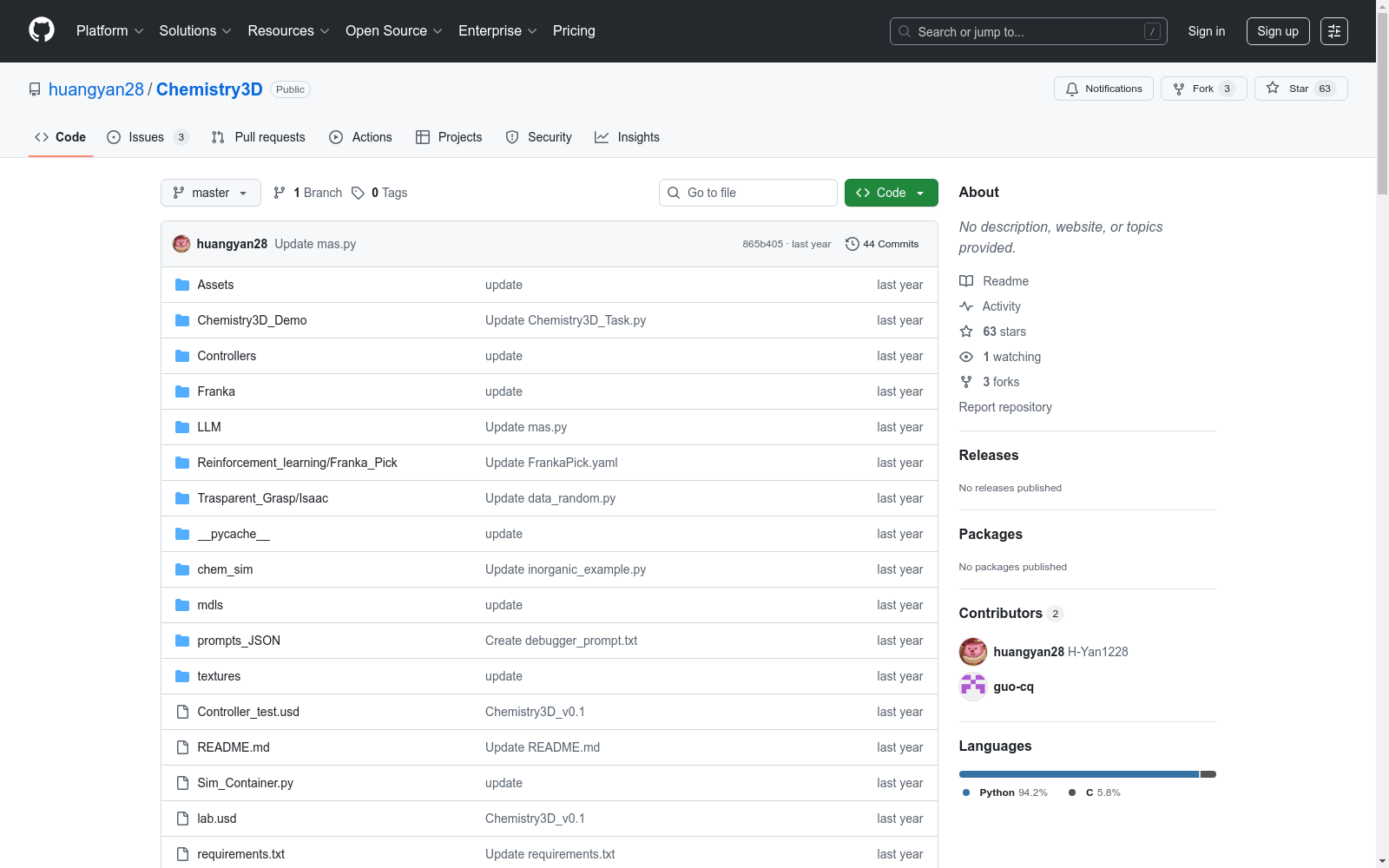
Task: Open the Projects tab
Action: click(449, 137)
